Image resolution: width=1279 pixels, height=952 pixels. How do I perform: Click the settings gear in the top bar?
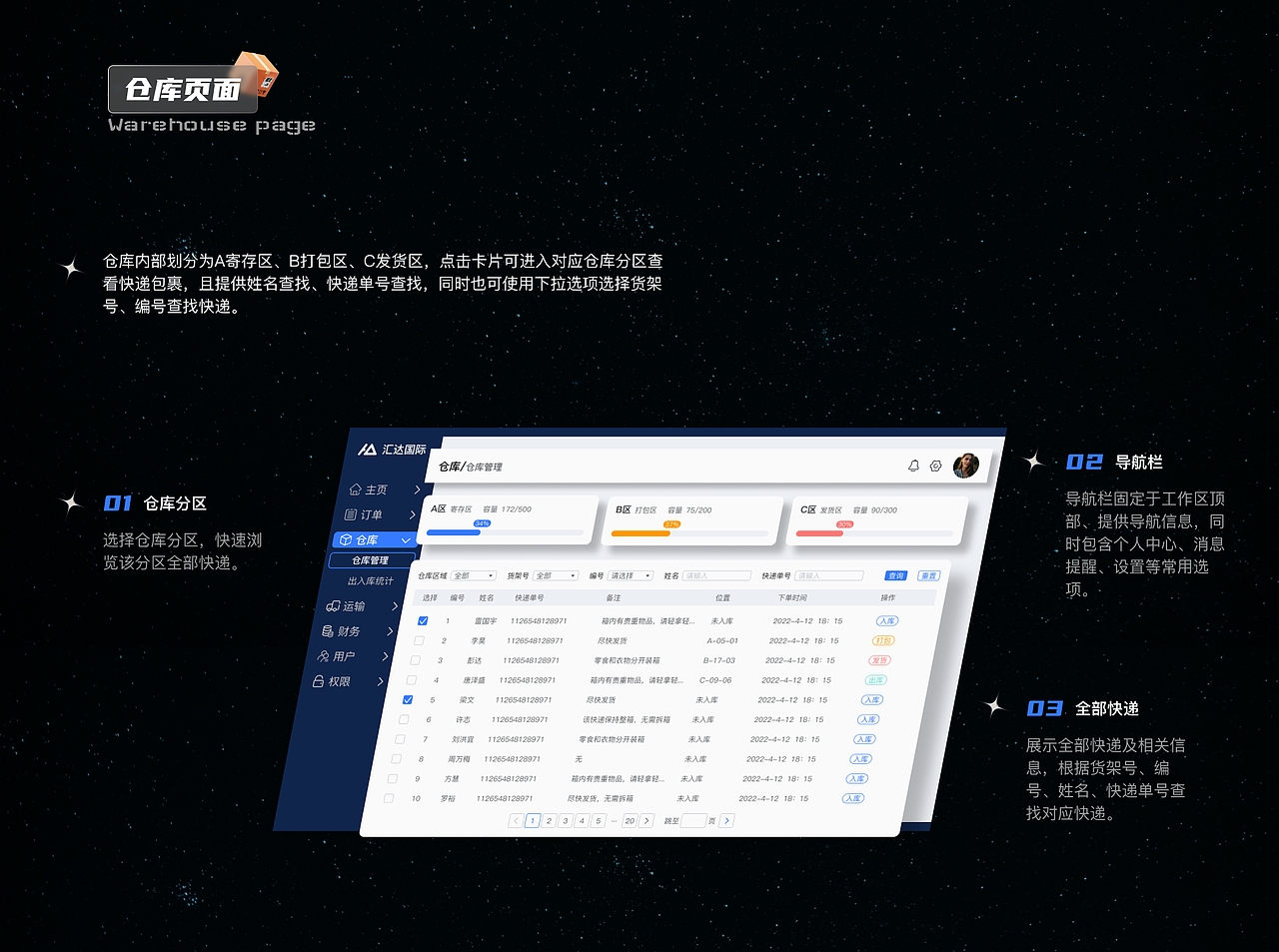935,465
